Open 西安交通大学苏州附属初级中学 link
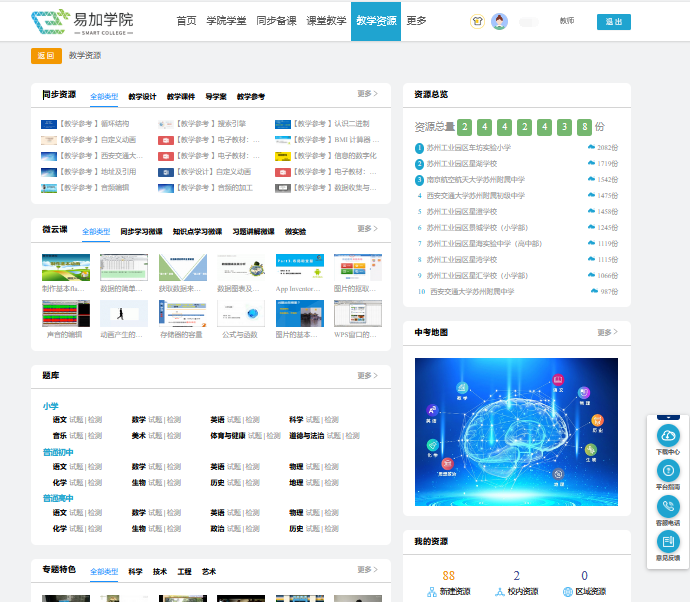The height and width of the screenshot is (602, 690). point(476,196)
